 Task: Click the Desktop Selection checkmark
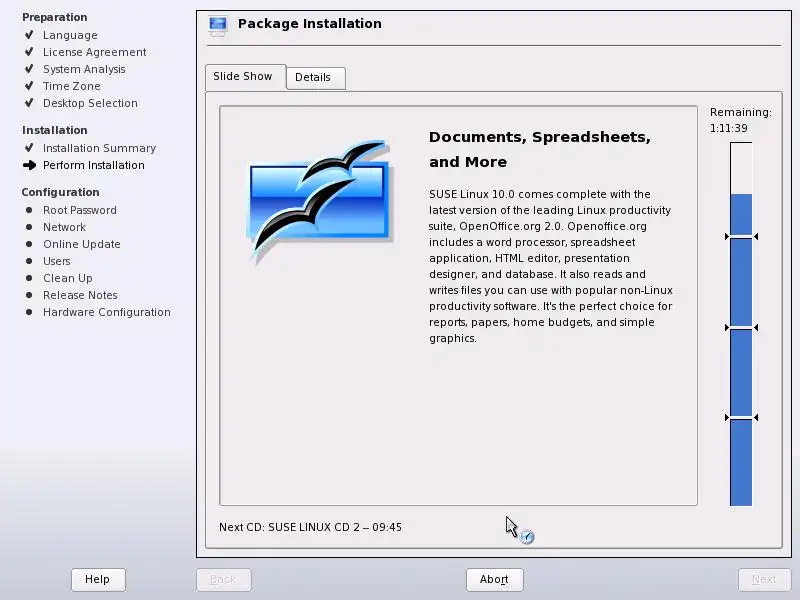pos(29,103)
